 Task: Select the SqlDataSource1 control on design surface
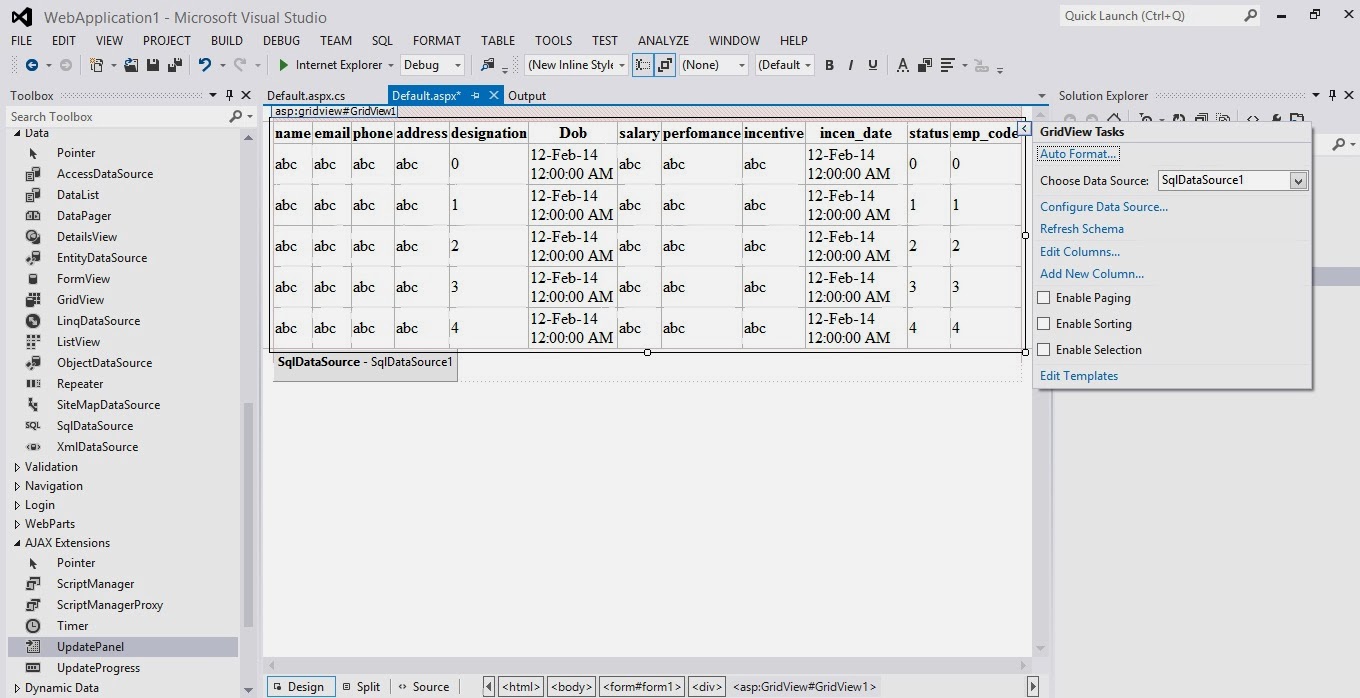365,363
